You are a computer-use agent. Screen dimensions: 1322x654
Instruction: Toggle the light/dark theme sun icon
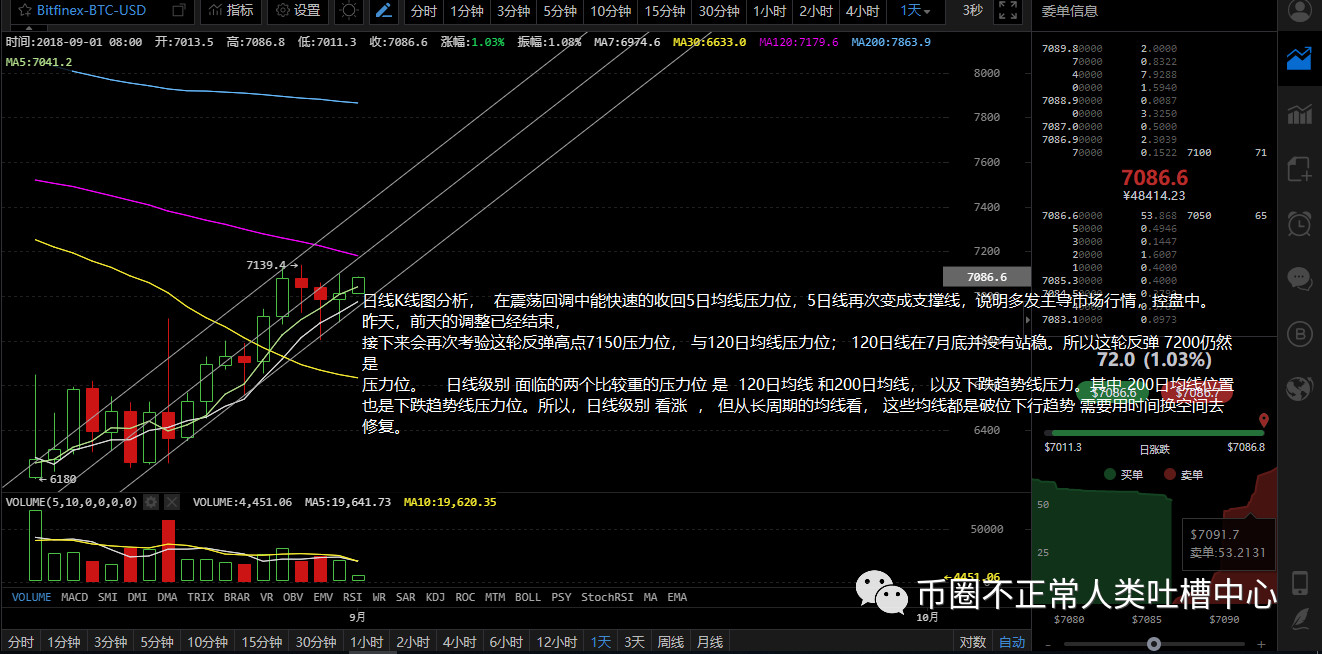click(x=348, y=11)
